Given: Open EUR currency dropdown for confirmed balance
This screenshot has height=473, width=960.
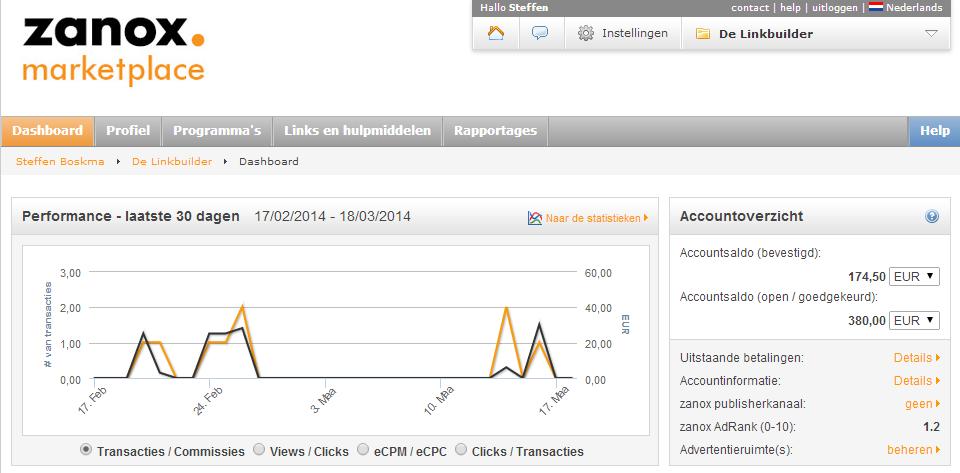Looking at the screenshot, I should (x=914, y=277).
